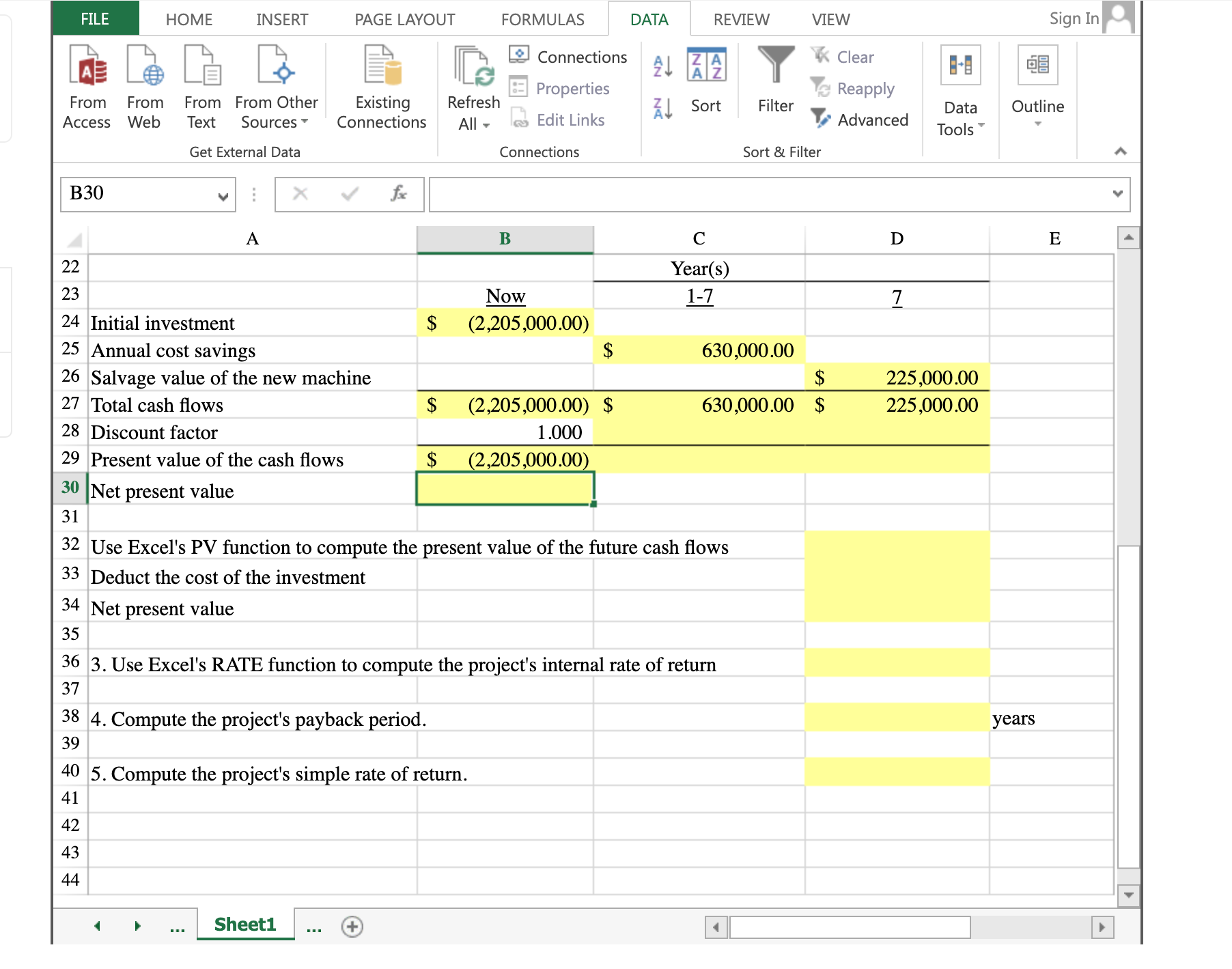Open the REVIEW ribbon tab
The image size is (1232, 969).
[x=741, y=19]
